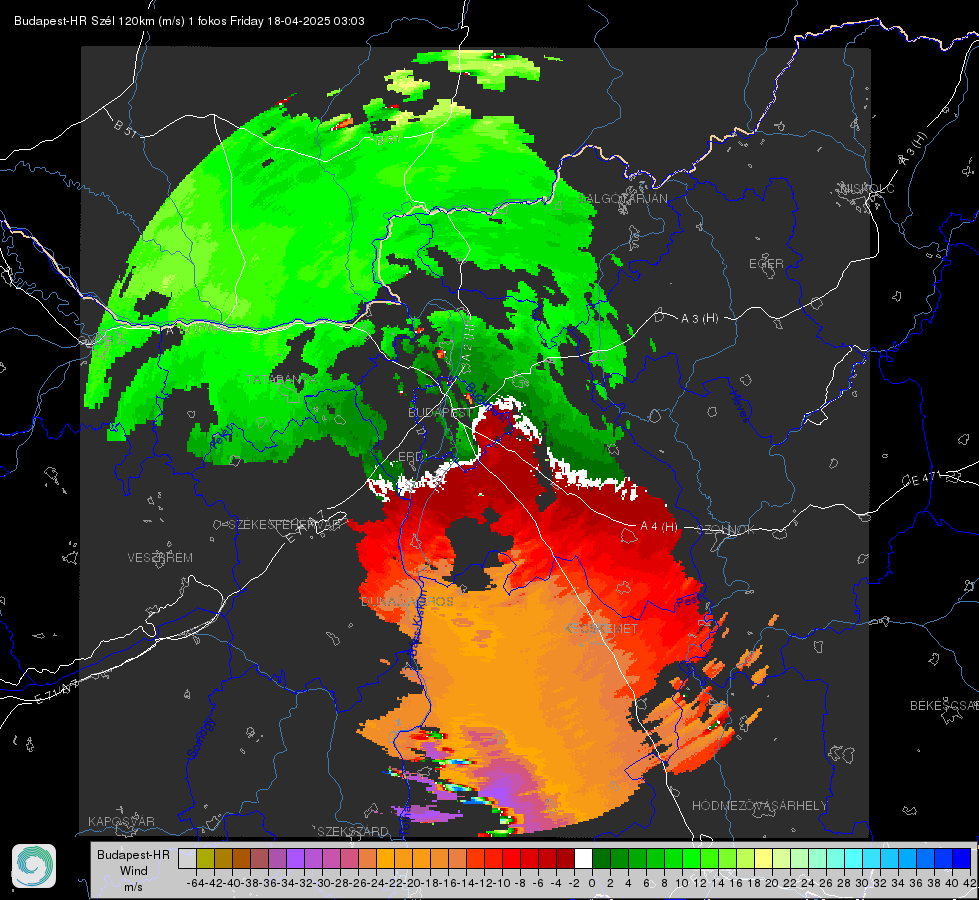Click the A 4 (H) road label

pyautogui.click(x=659, y=526)
